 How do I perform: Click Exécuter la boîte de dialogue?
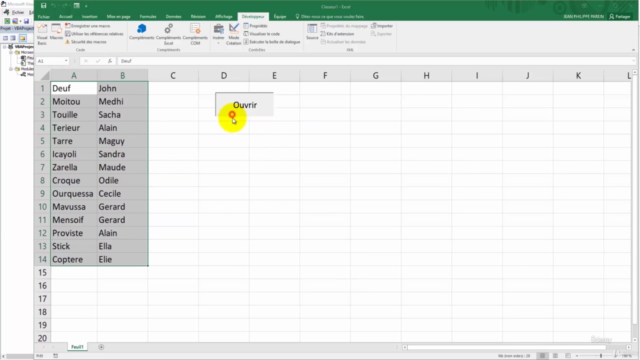pos(272,42)
